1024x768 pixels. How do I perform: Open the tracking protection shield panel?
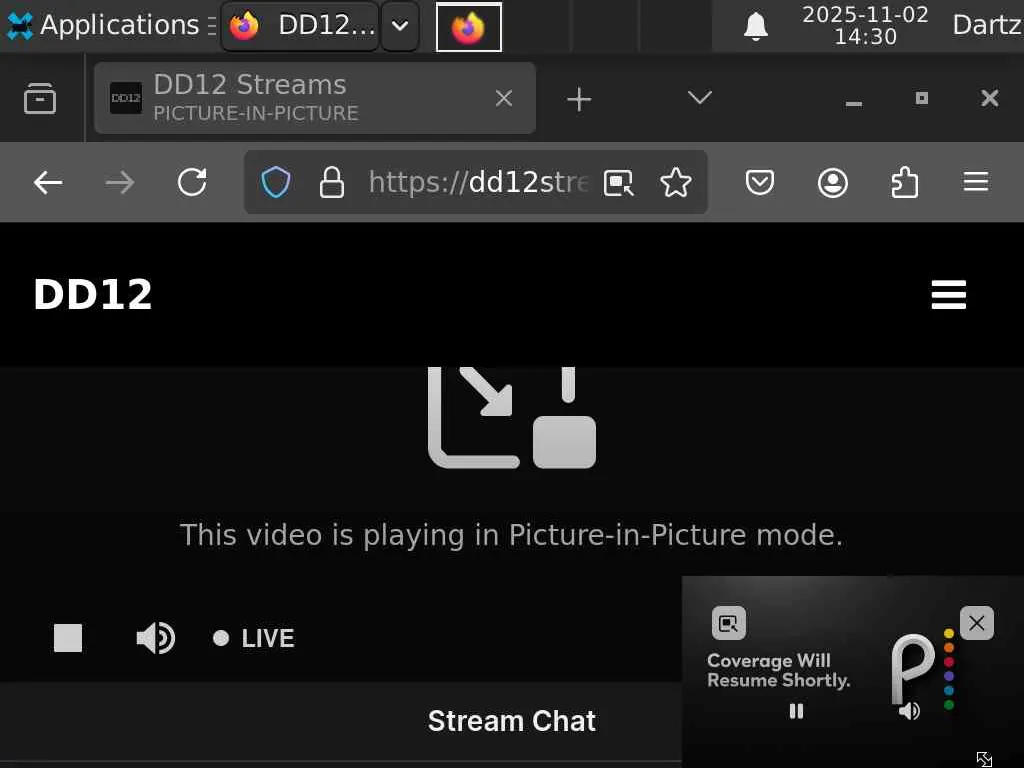tap(276, 182)
